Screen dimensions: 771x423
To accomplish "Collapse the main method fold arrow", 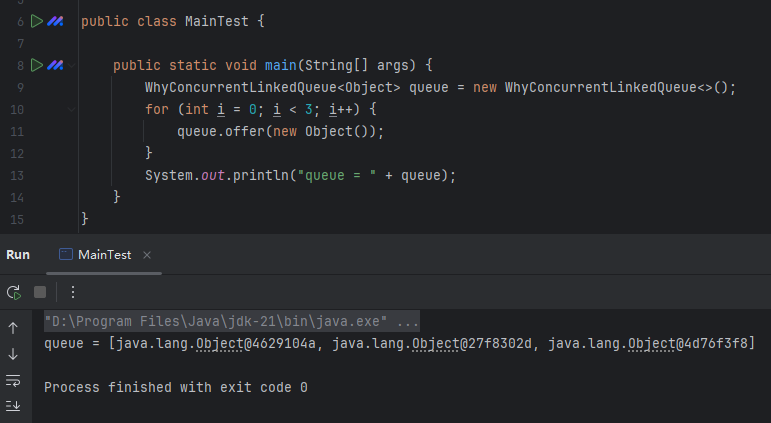I will 71,65.
